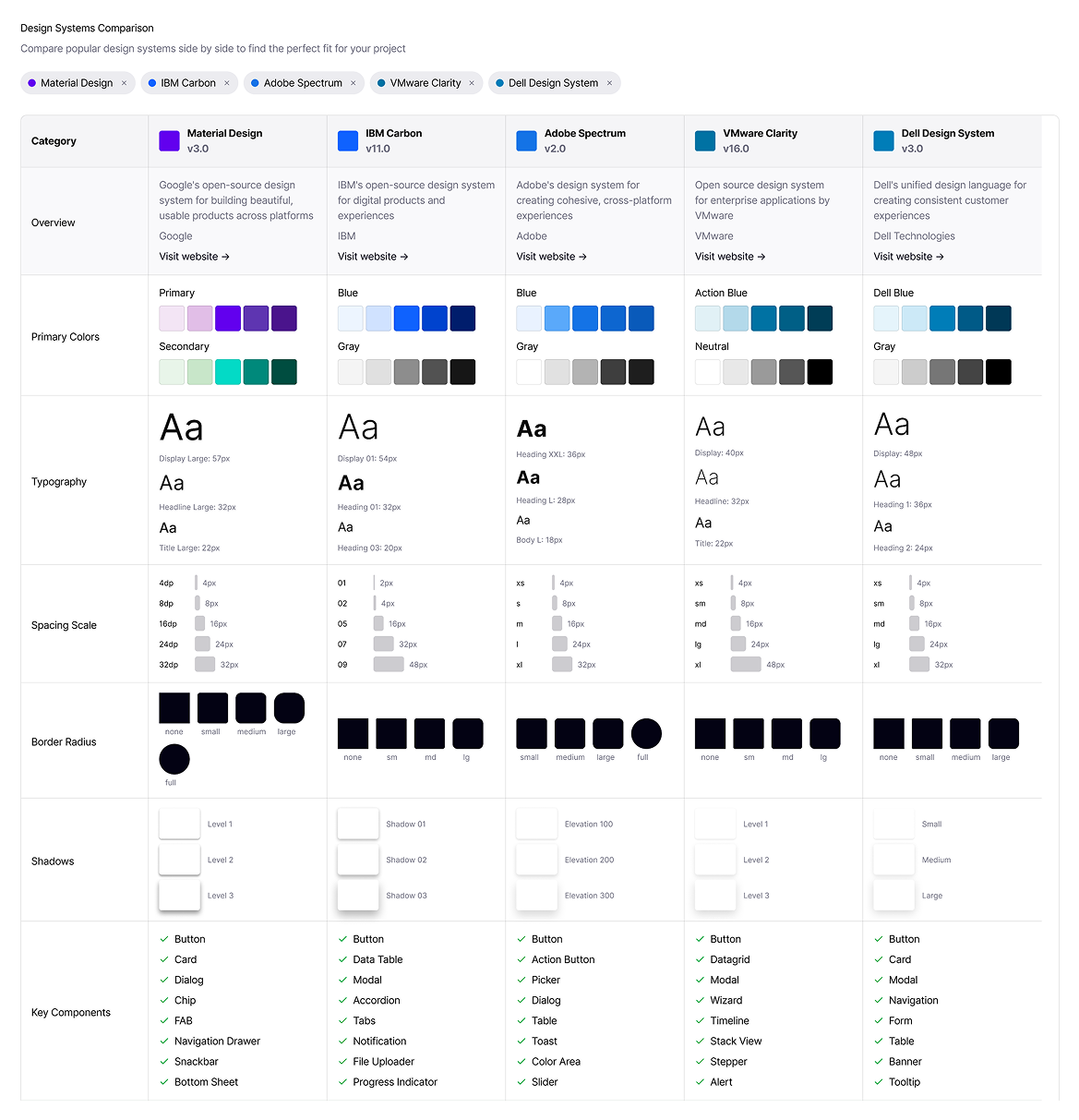
Task: Click the checkmark beside Progress Indicator
Action: point(342,1082)
